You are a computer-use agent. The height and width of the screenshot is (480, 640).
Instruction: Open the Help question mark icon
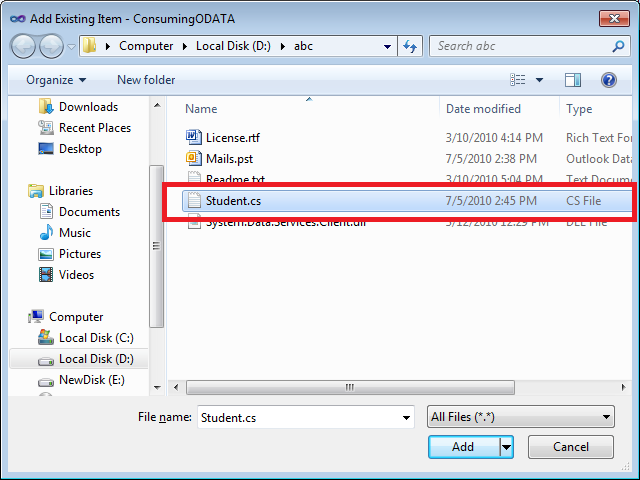pyautogui.click(x=608, y=80)
